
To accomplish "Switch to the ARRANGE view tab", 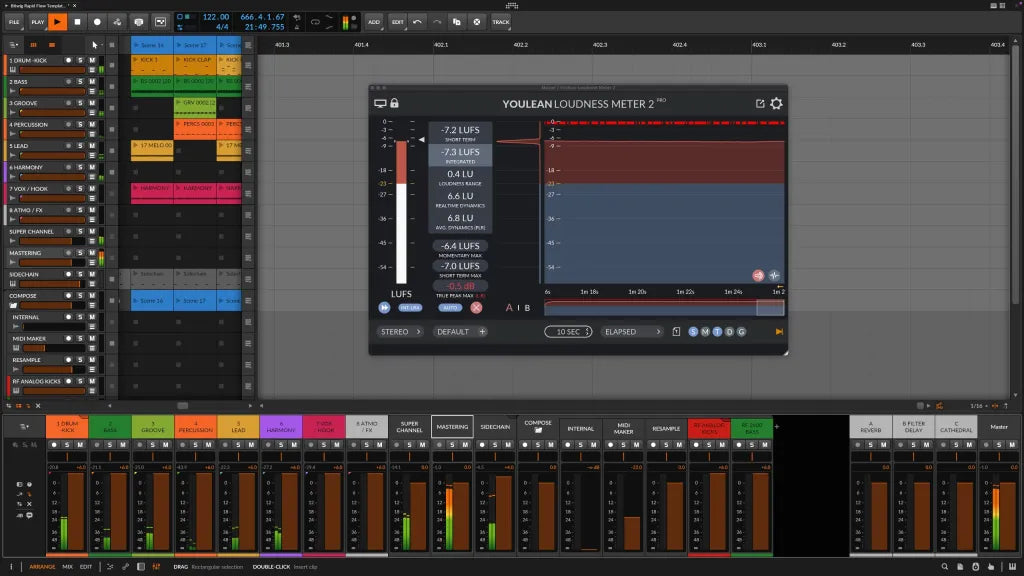I will (42, 567).
